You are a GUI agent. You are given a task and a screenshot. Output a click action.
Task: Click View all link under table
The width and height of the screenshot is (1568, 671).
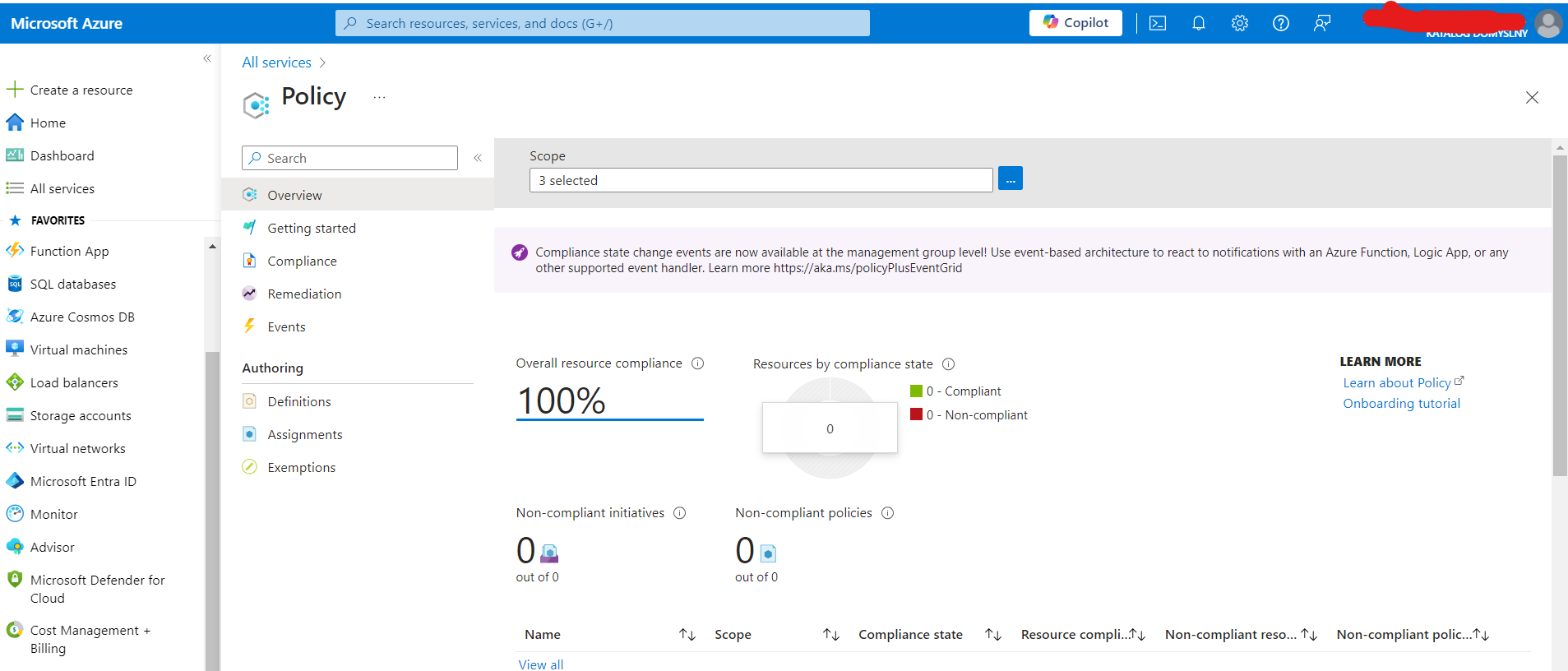(x=541, y=664)
